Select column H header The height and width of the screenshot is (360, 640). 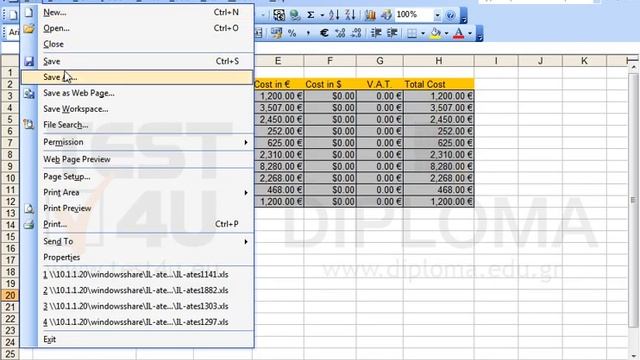click(x=439, y=61)
